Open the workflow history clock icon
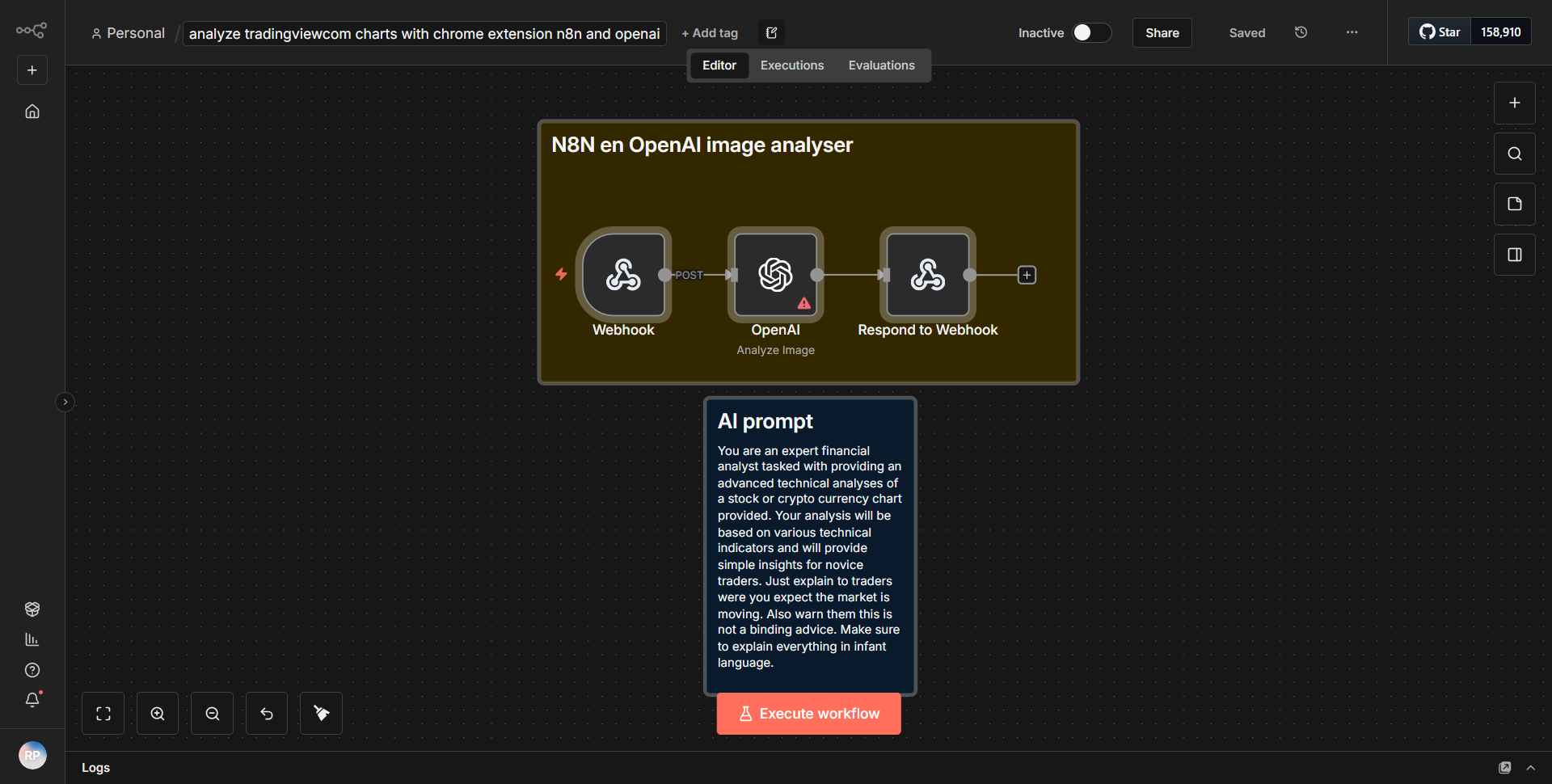Screen dimensions: 1552x784 1301,32
